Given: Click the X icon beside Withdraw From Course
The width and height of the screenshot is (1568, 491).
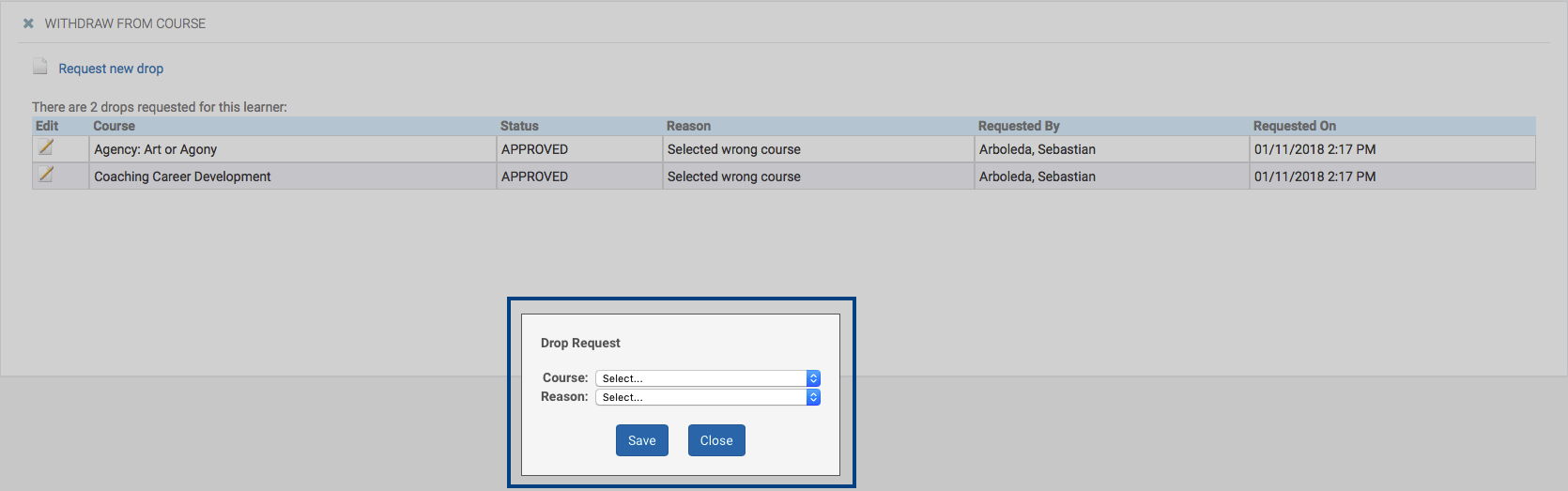Looking at the screenshot, I should (x=28, y=23).
